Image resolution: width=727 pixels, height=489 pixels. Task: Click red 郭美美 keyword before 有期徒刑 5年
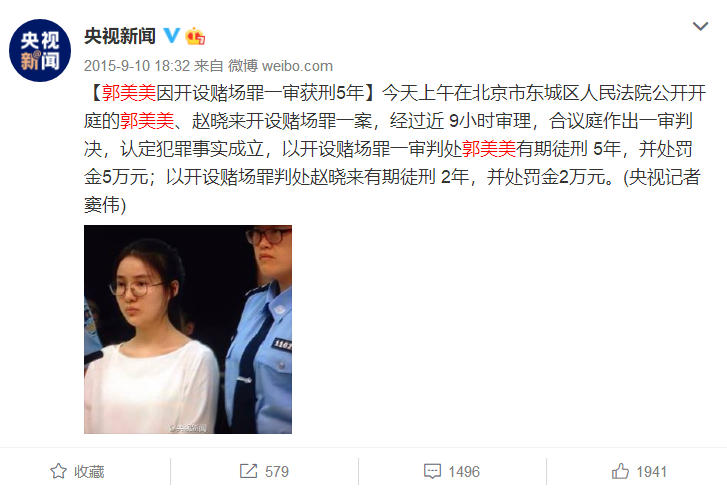coord(489,149)
